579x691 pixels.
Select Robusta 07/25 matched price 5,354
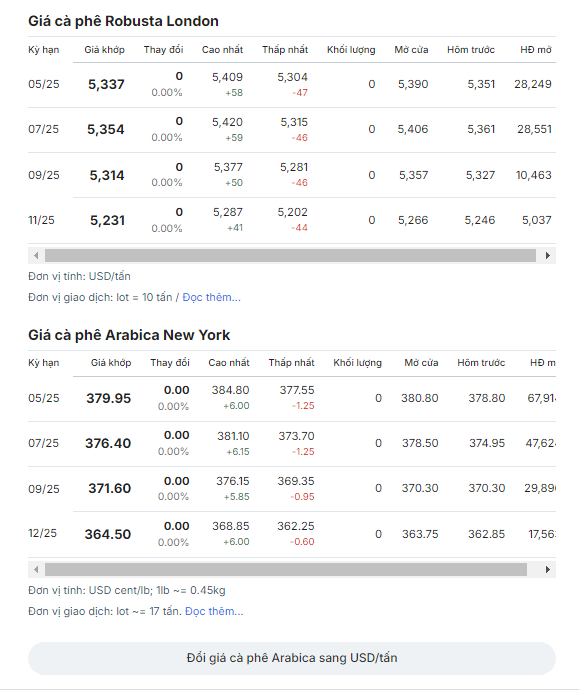pyautogui.click(x=106, y=130)
